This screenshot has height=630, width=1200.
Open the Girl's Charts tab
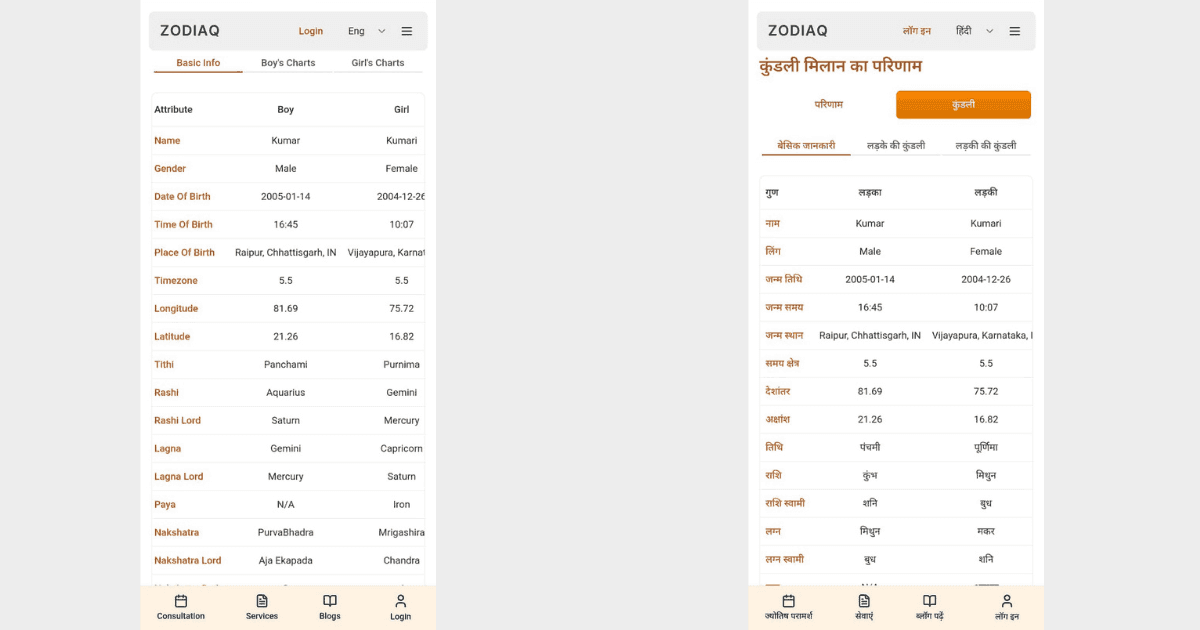pyautogui.click(x=376, y=62)
